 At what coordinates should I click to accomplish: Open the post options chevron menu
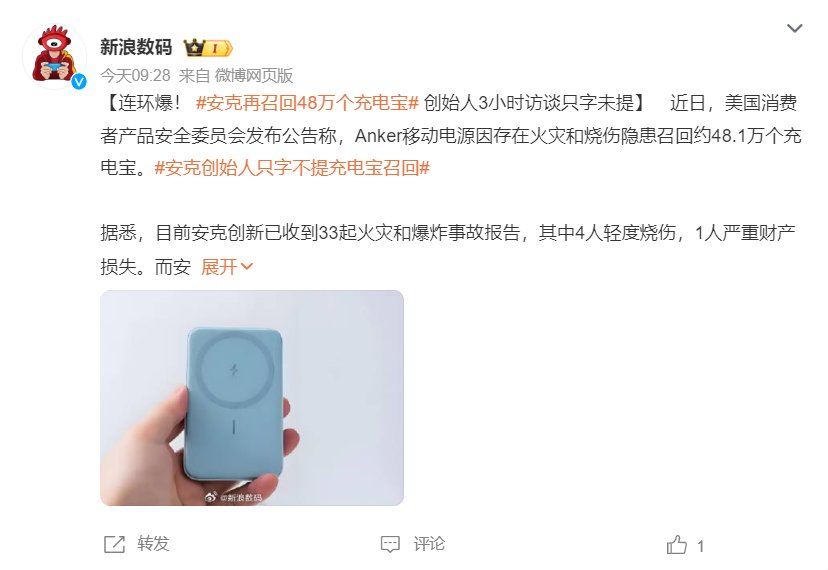click(x=794, y=28)
